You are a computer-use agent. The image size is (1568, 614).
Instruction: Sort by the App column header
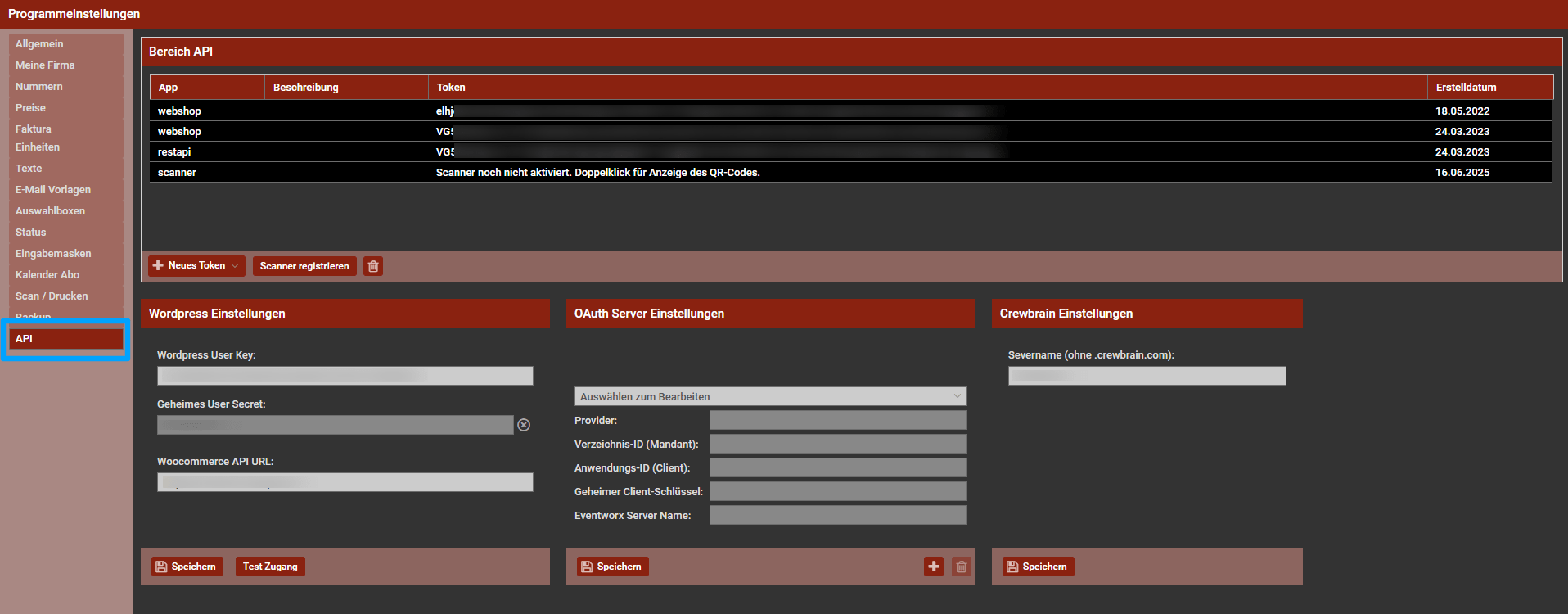pos(207,88)
